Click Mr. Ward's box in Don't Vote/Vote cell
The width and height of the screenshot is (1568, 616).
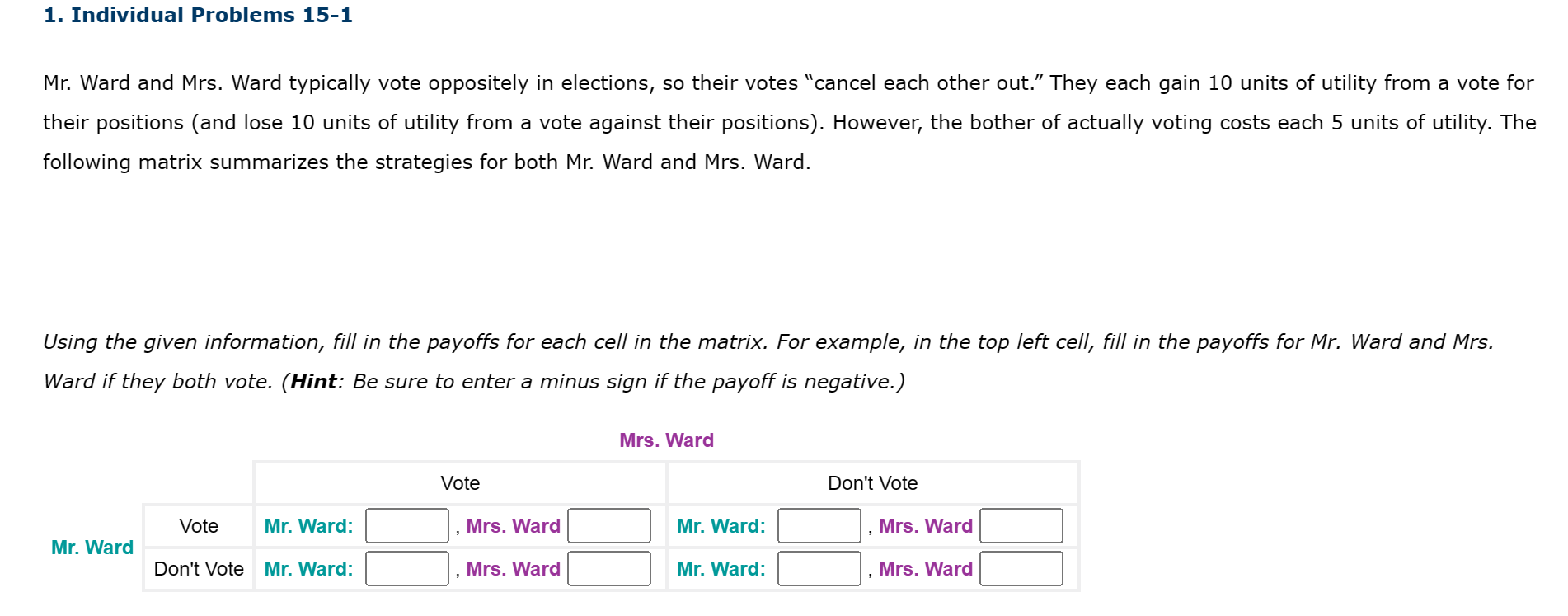tap(406, 568)
